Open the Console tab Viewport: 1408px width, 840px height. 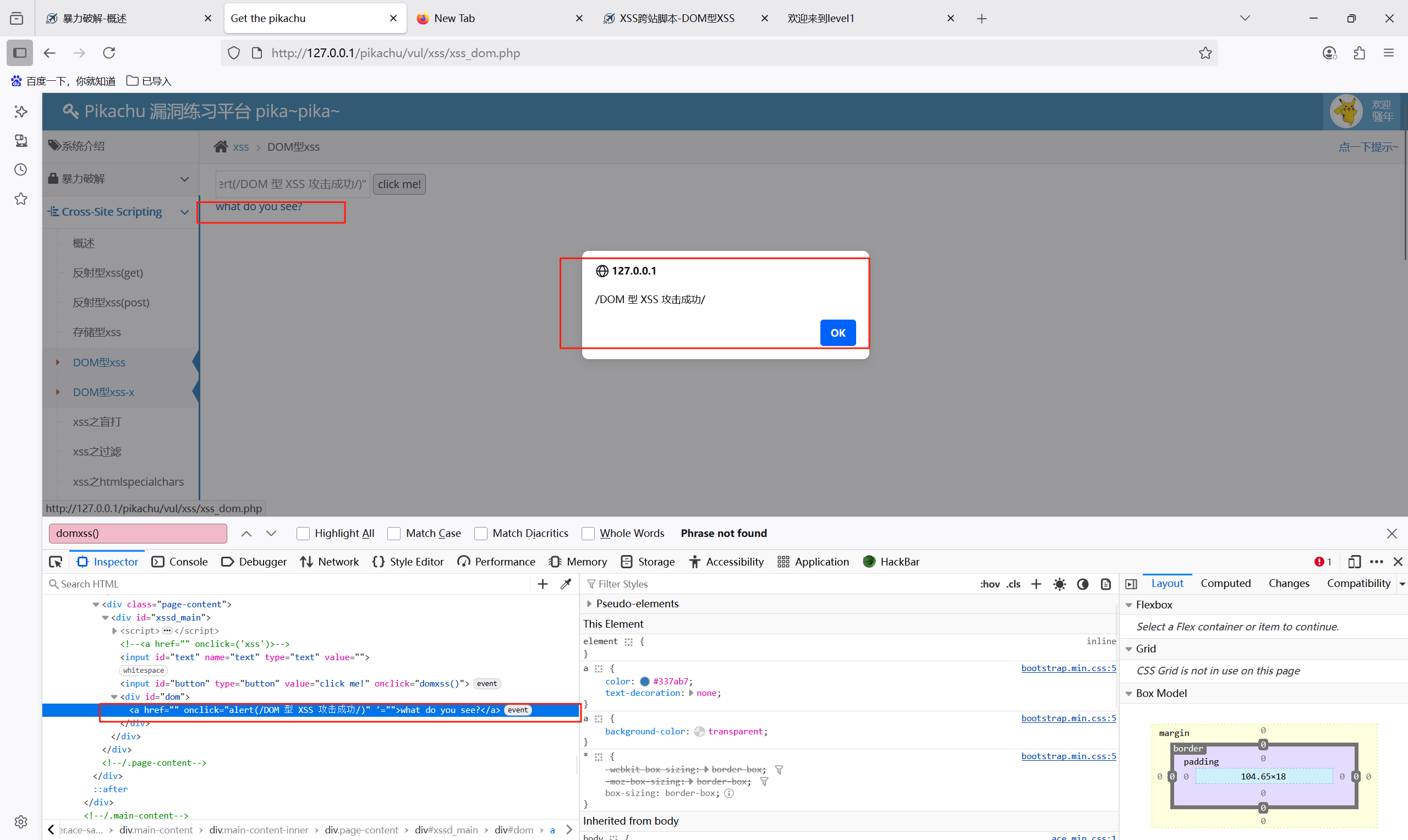coord(180,562)
